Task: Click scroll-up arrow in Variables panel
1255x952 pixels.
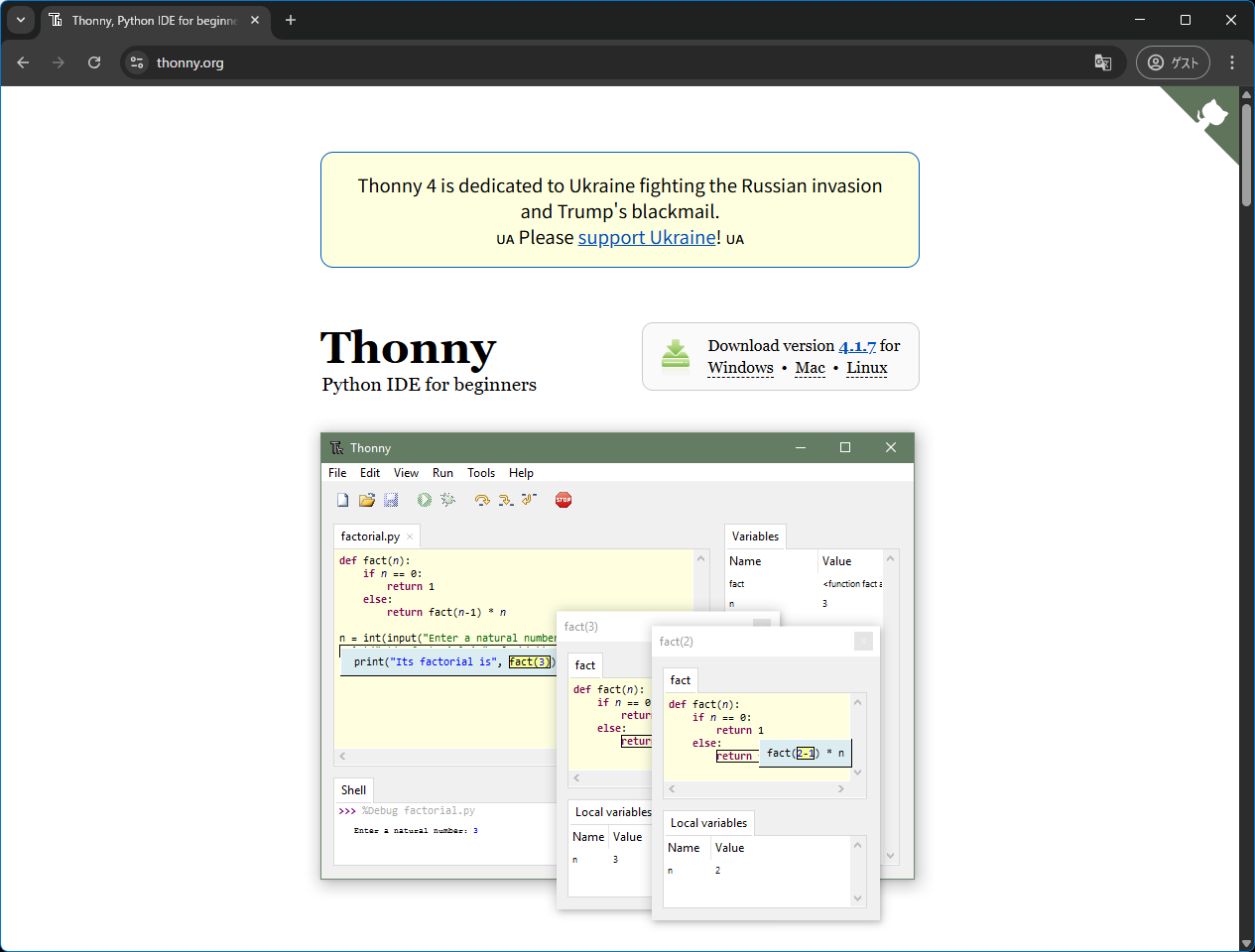Action: [x=890, y=558]
